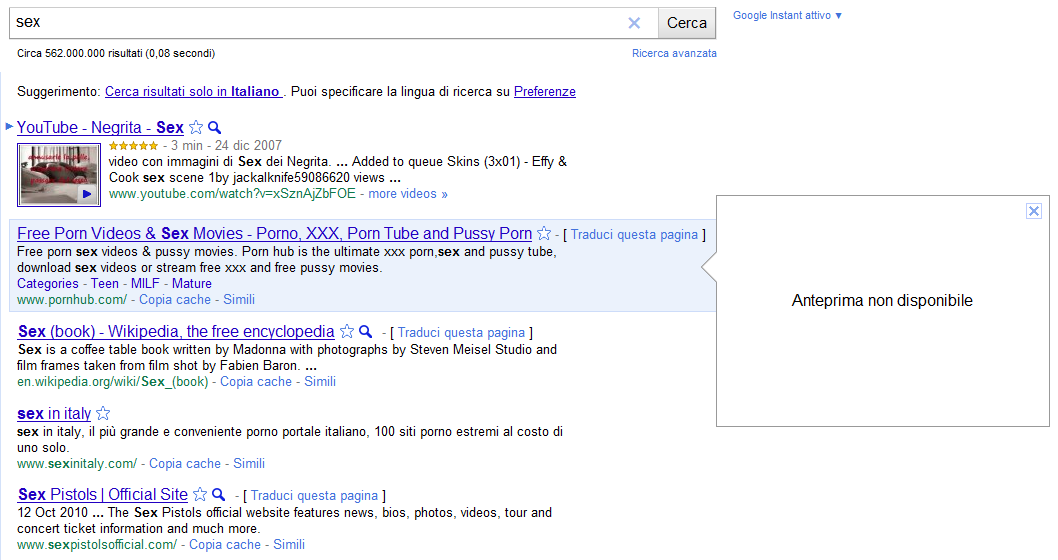
Task: Open the magnifier preview for the Sex Pistols result
Action: click(219, 495)
